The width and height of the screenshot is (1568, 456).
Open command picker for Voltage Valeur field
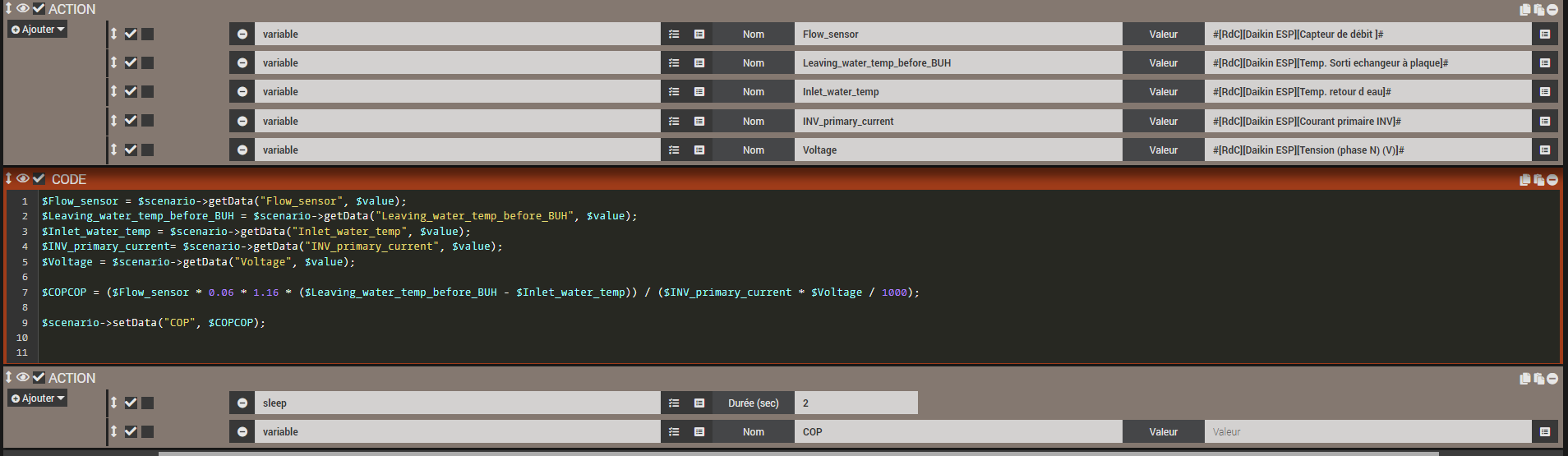pos(1544,150)
